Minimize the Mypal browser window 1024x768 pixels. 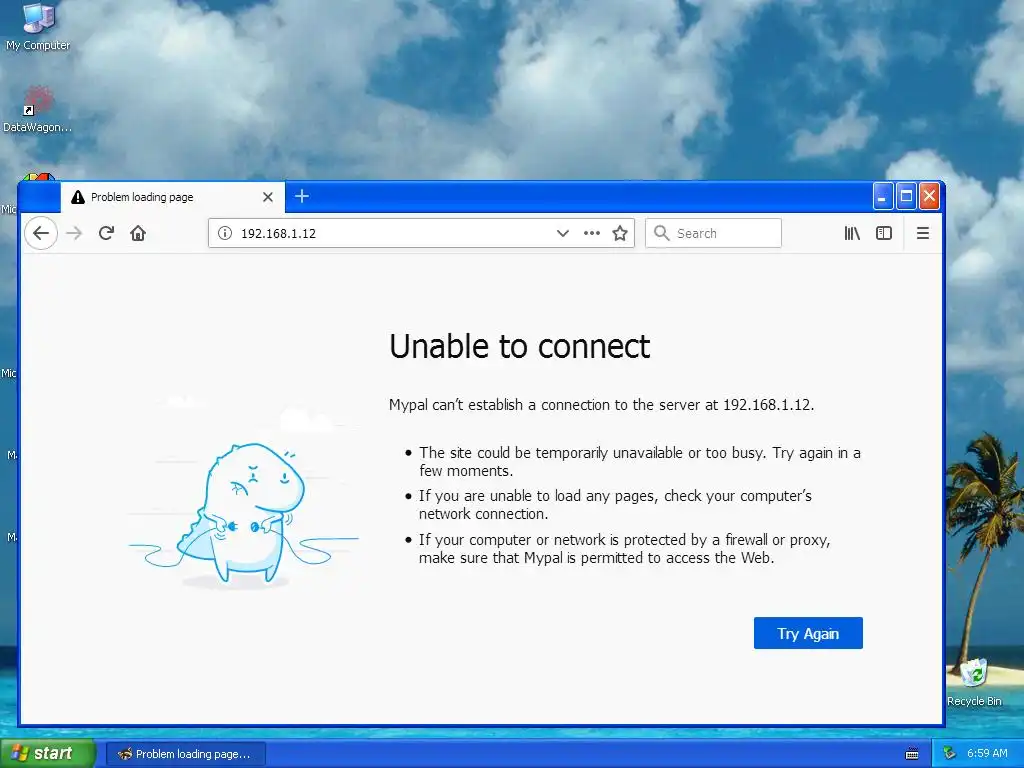click(x=882, y=196)
